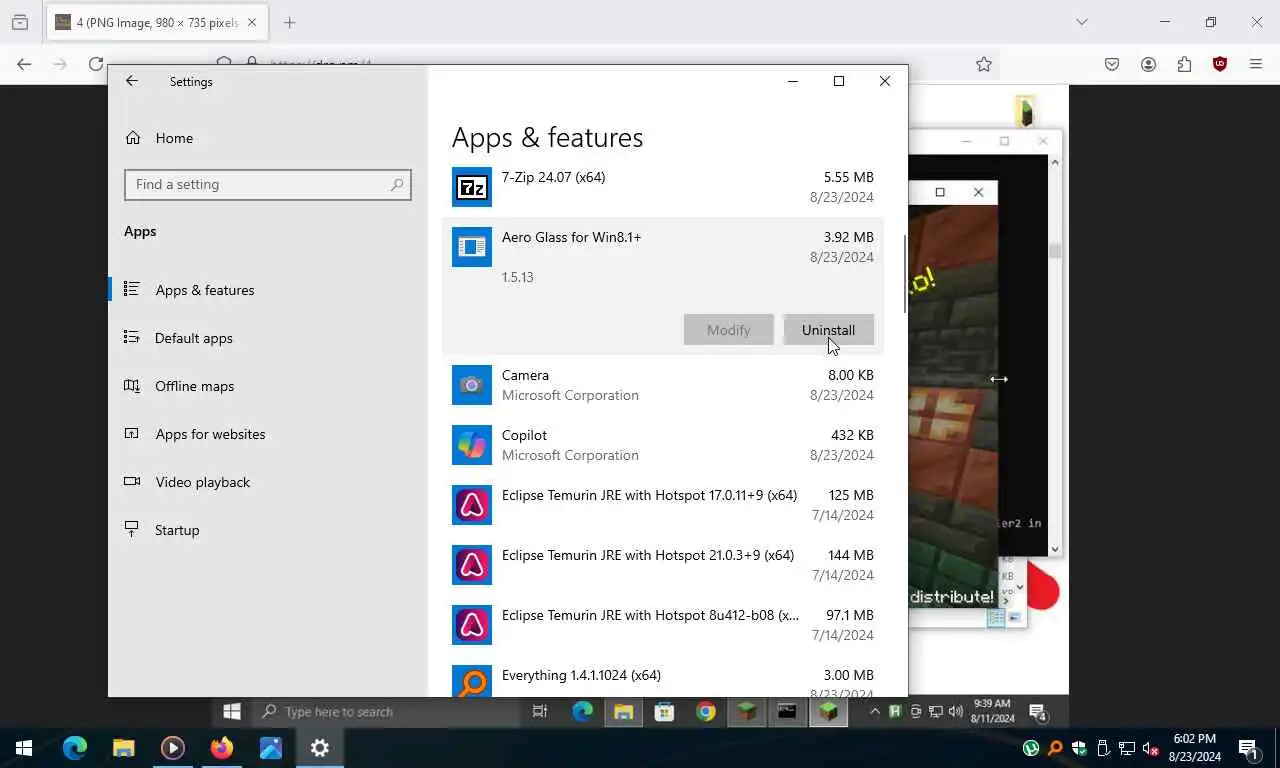The height and width of the screenshot is (768, 1280).
Task: Select the Aero Glass for Win8.1+ entry
Action: coord(663,286)
